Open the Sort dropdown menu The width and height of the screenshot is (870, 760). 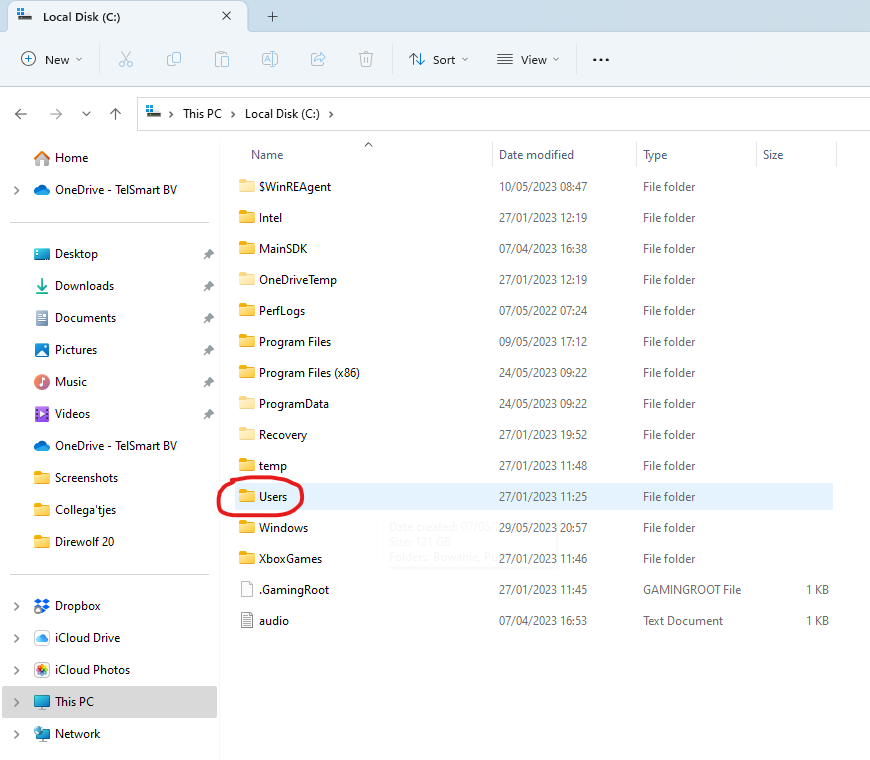[x=438, y=60]
